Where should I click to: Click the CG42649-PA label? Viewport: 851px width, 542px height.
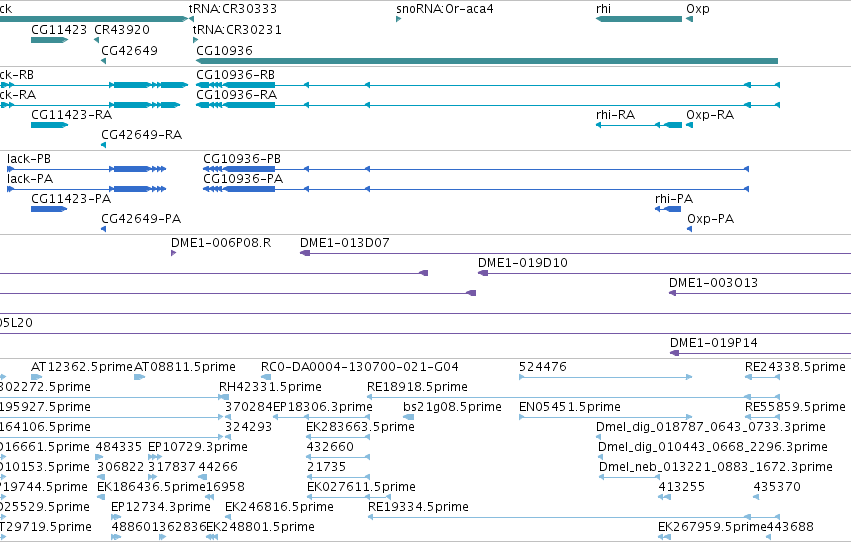(x=141, y=219)
